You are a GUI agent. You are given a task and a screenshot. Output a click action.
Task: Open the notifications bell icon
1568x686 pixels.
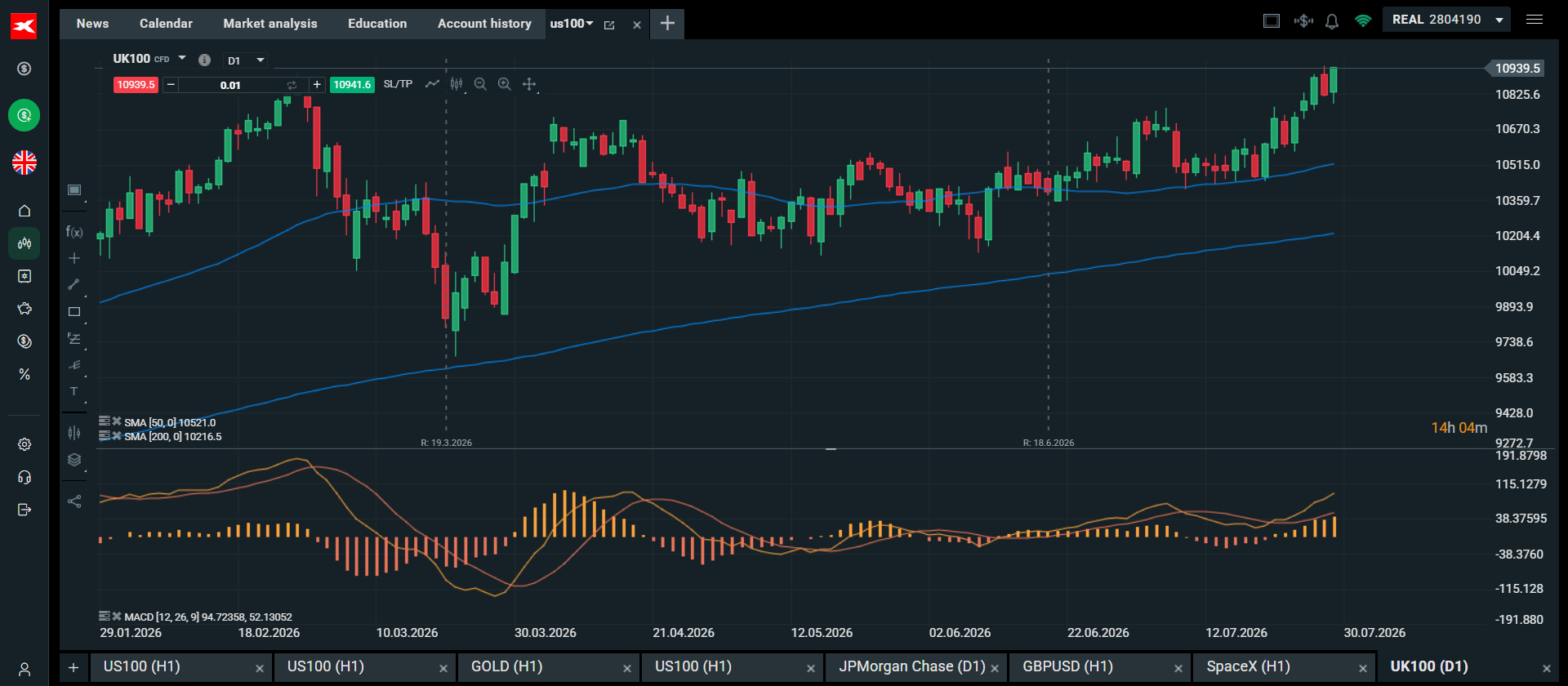(x=1332, y=21)
